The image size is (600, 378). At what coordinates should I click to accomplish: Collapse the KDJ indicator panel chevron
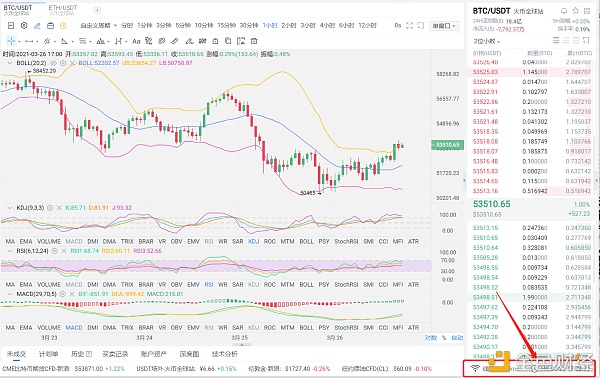pos(10,208)
